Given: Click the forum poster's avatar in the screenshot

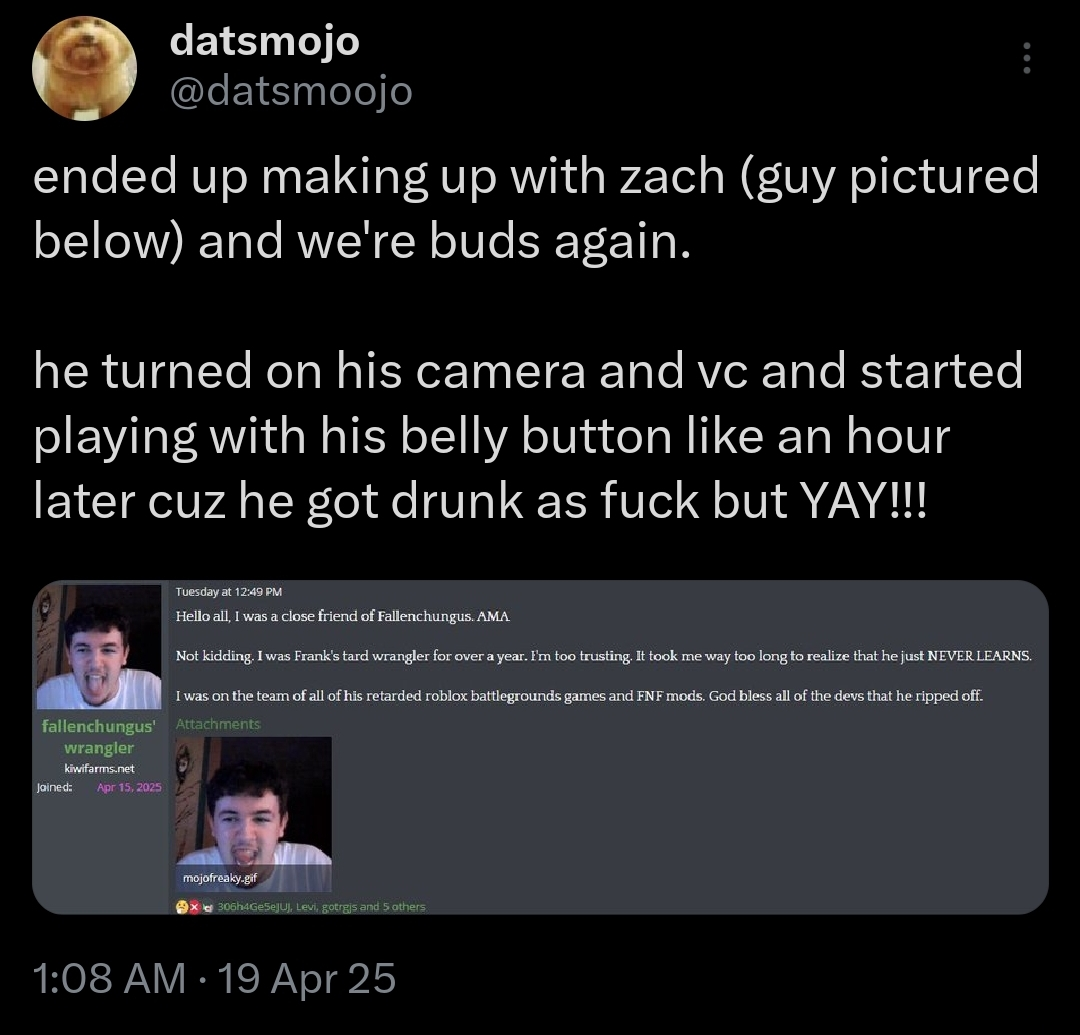Looking at the screenshot, I should (98, 646).
